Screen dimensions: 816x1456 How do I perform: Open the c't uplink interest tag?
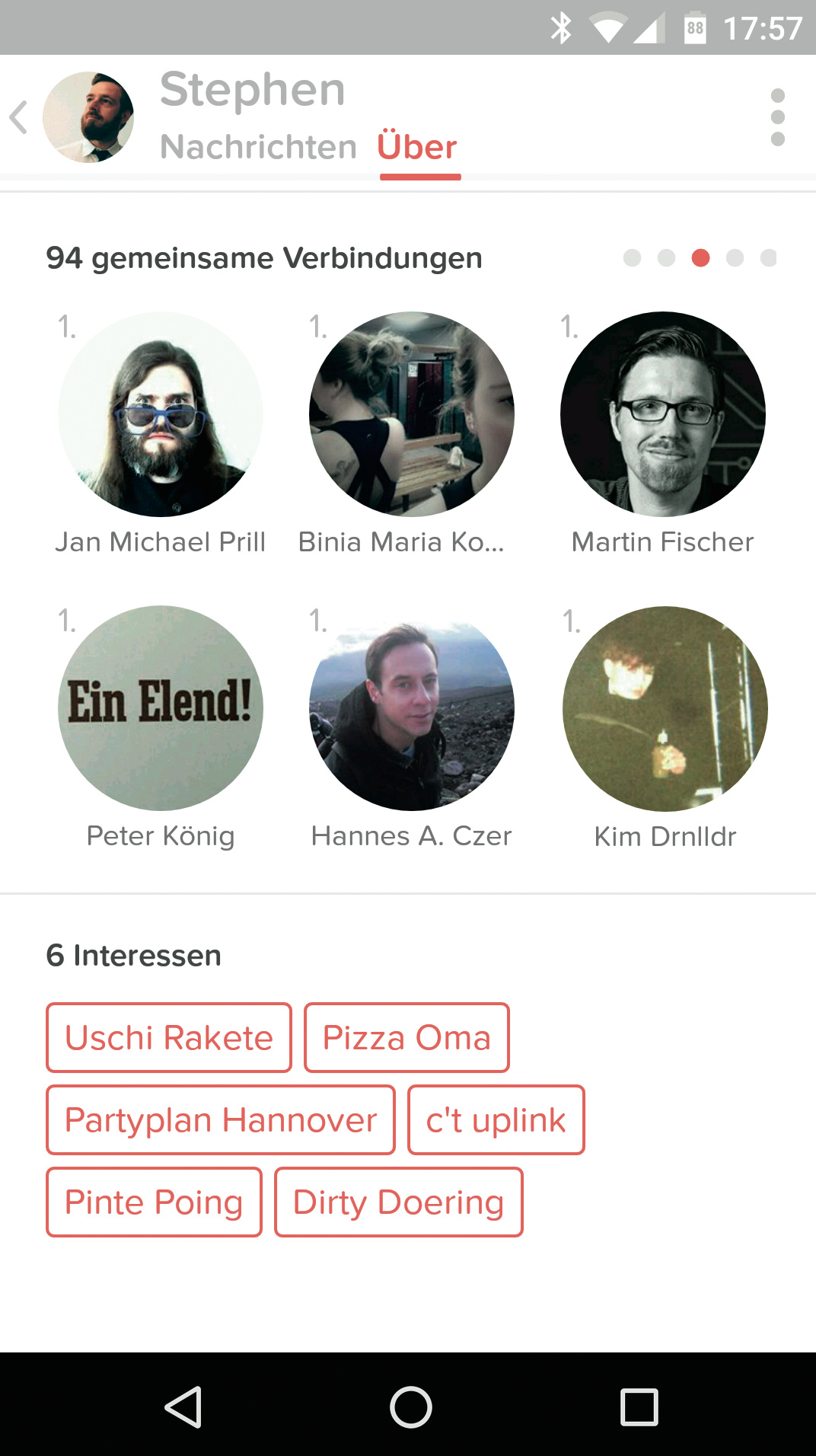point(496,1119)
